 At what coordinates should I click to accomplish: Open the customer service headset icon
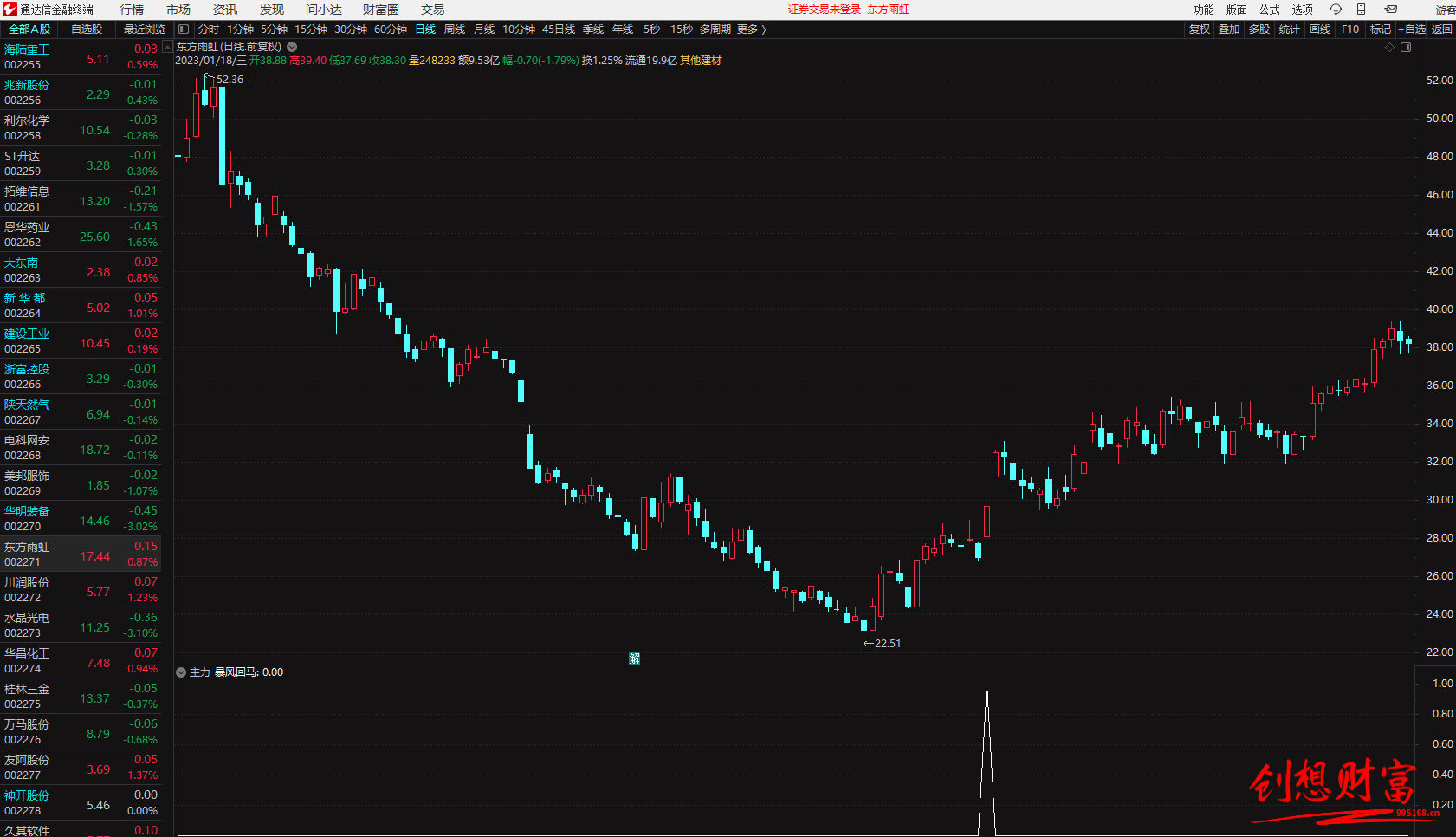tap(1335, 10)
